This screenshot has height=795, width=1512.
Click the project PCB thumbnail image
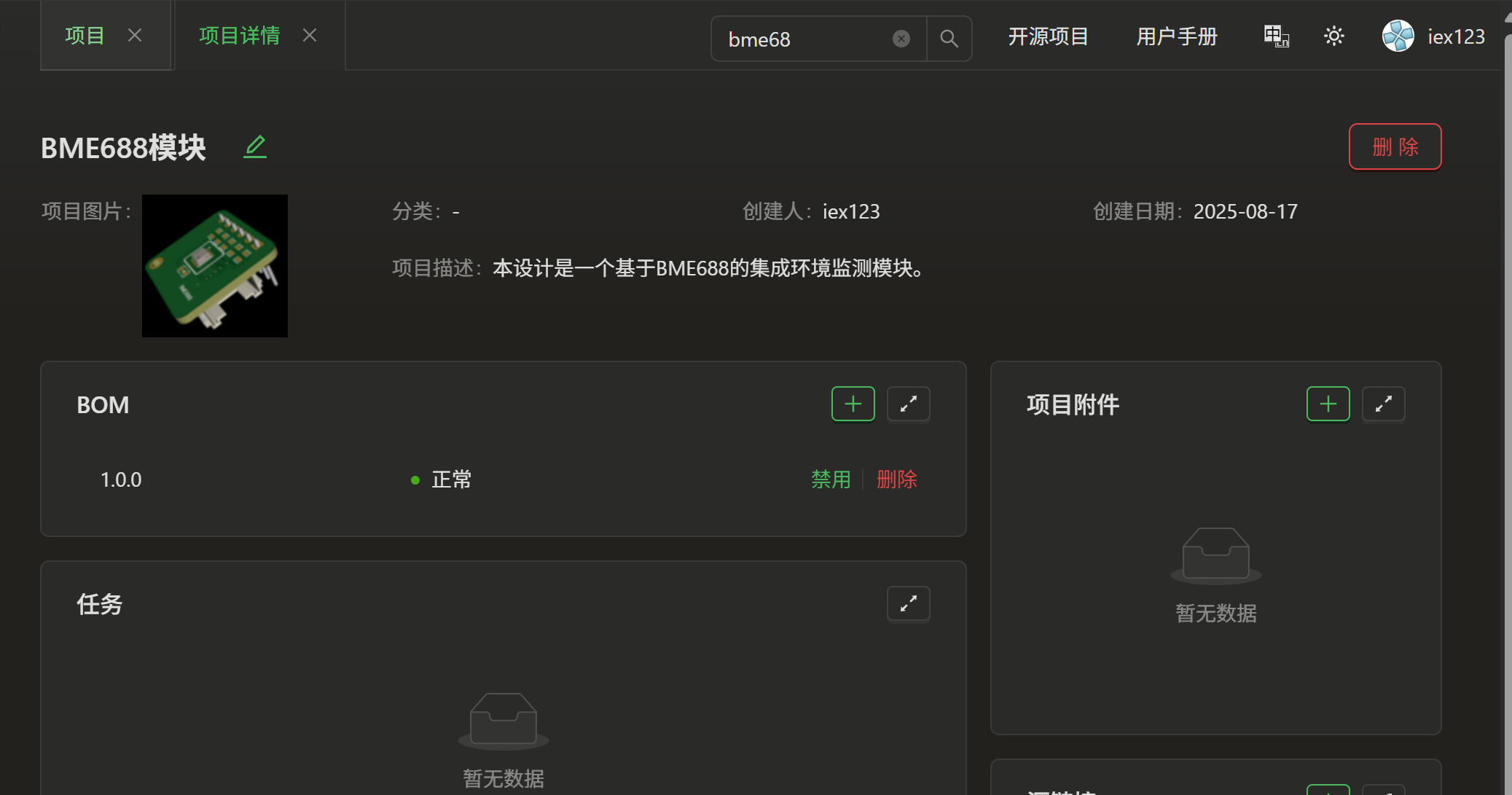215,266
